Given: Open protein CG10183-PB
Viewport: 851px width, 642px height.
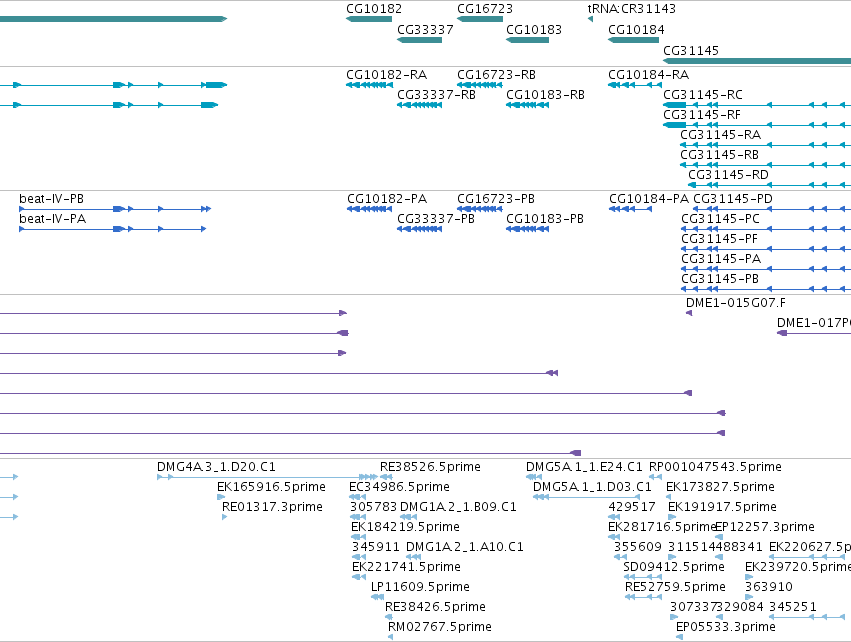Looking at the screenshot, I should click(x=545, y=219).
